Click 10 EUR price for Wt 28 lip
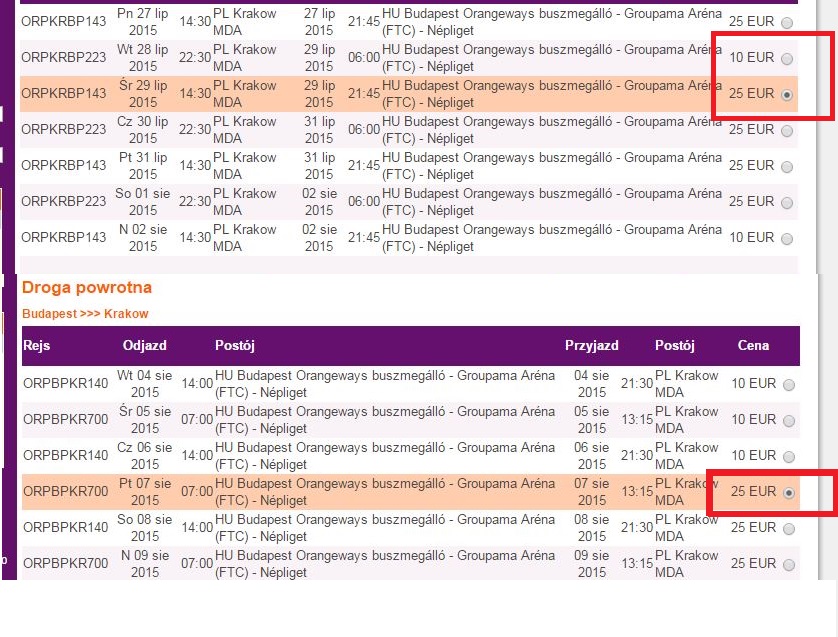Viewport: 838px width, 637px height. 751,57
